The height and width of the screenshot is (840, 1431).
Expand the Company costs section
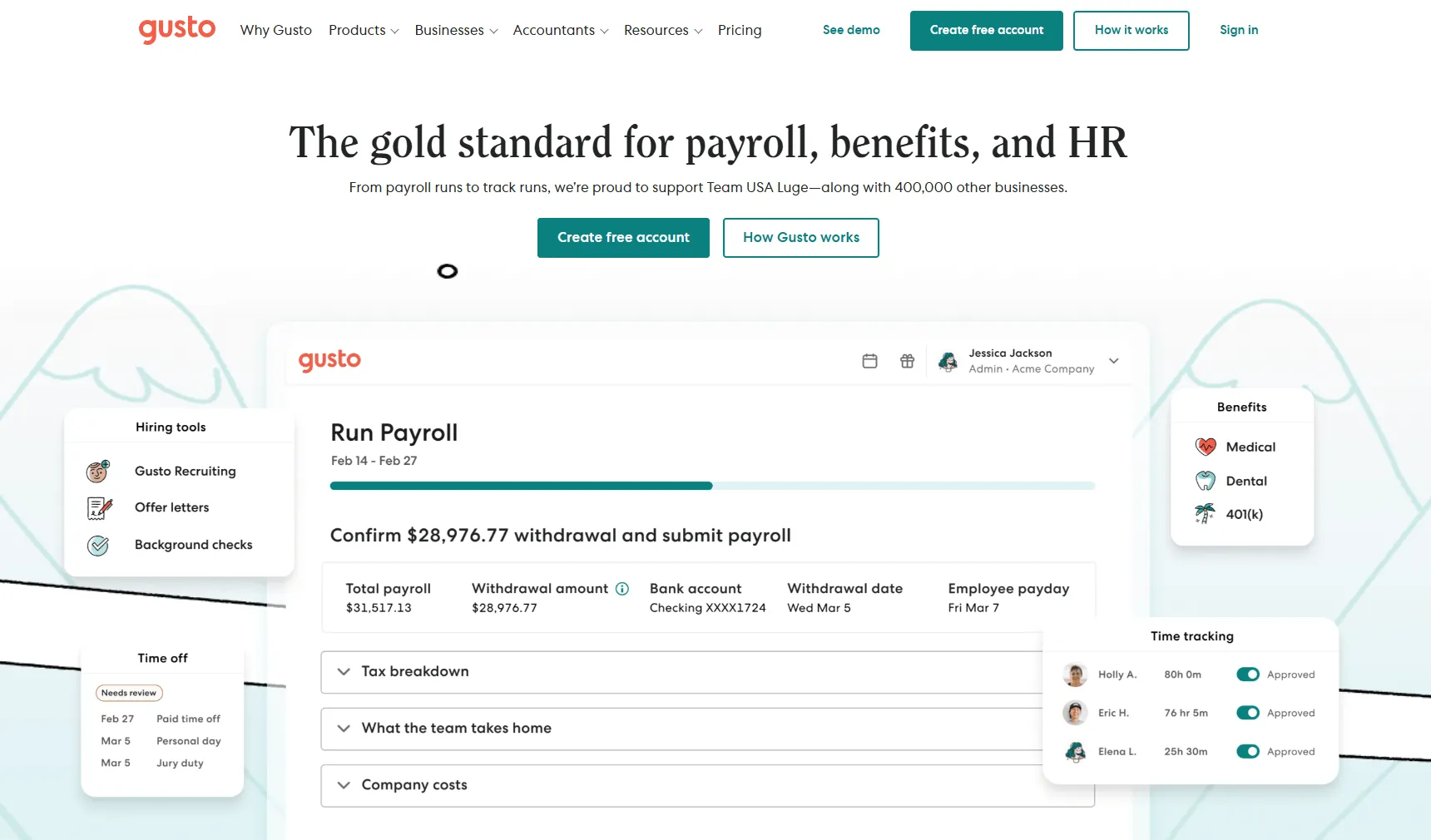point(707,785)
